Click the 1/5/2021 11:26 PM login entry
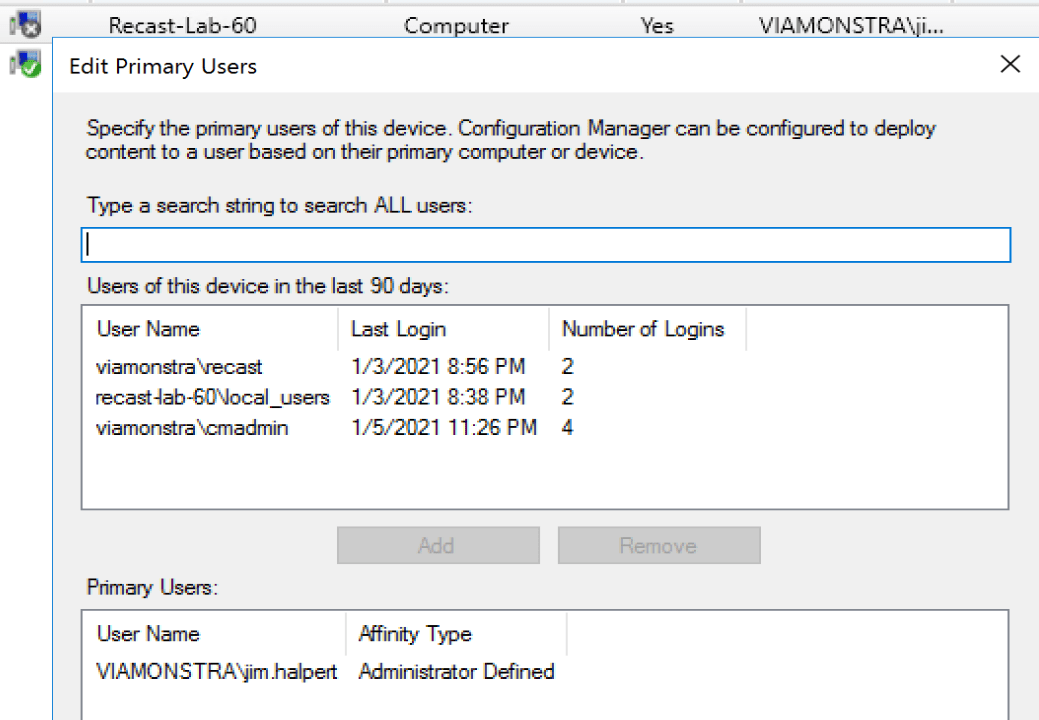Screen dimensions: 1039x720 pyautogui.click(x=444, y=428)
